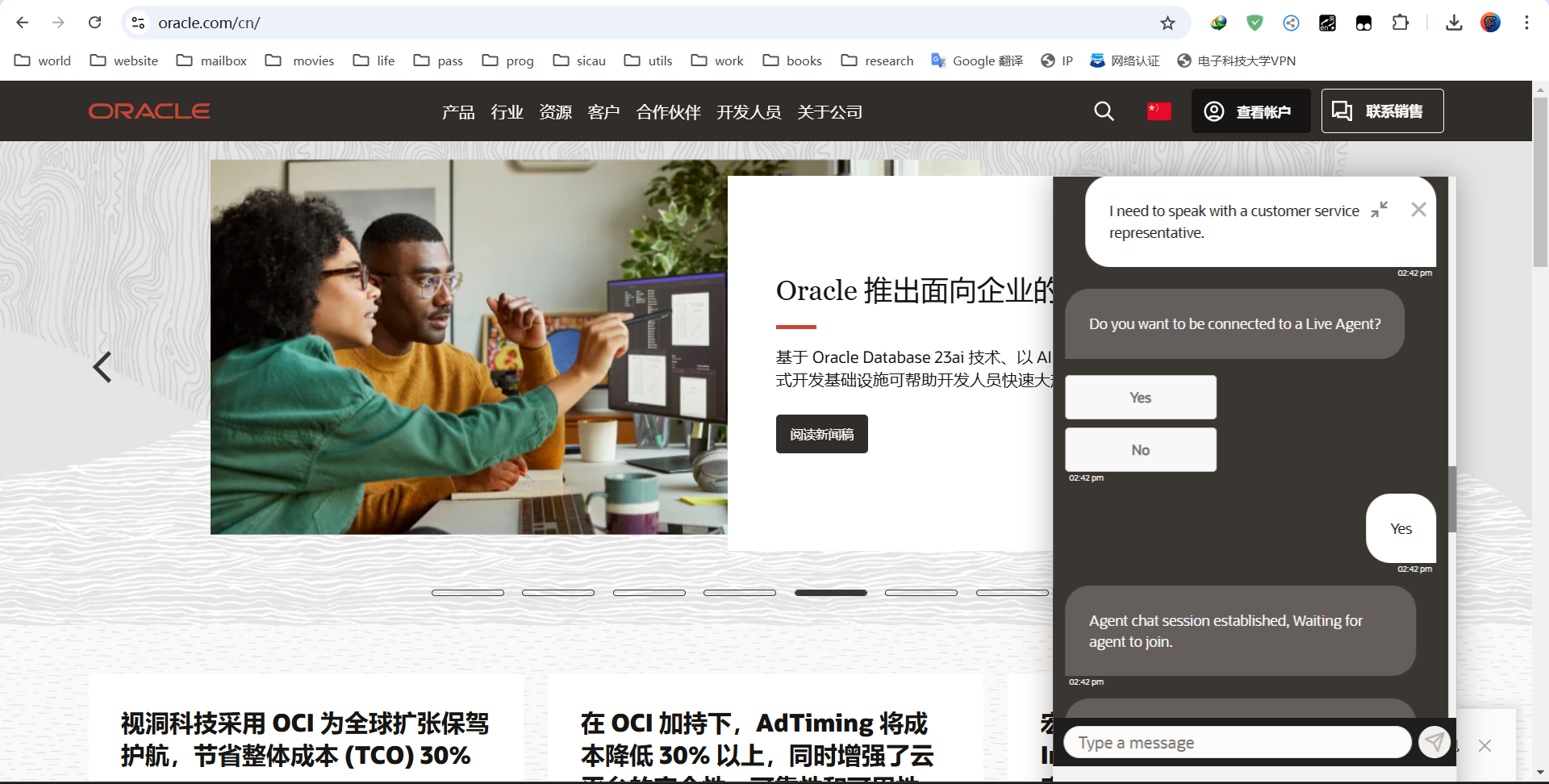Open the 合作伙伴 navigation menu
Screen dimensions: 1549x784
coord(668,112)
